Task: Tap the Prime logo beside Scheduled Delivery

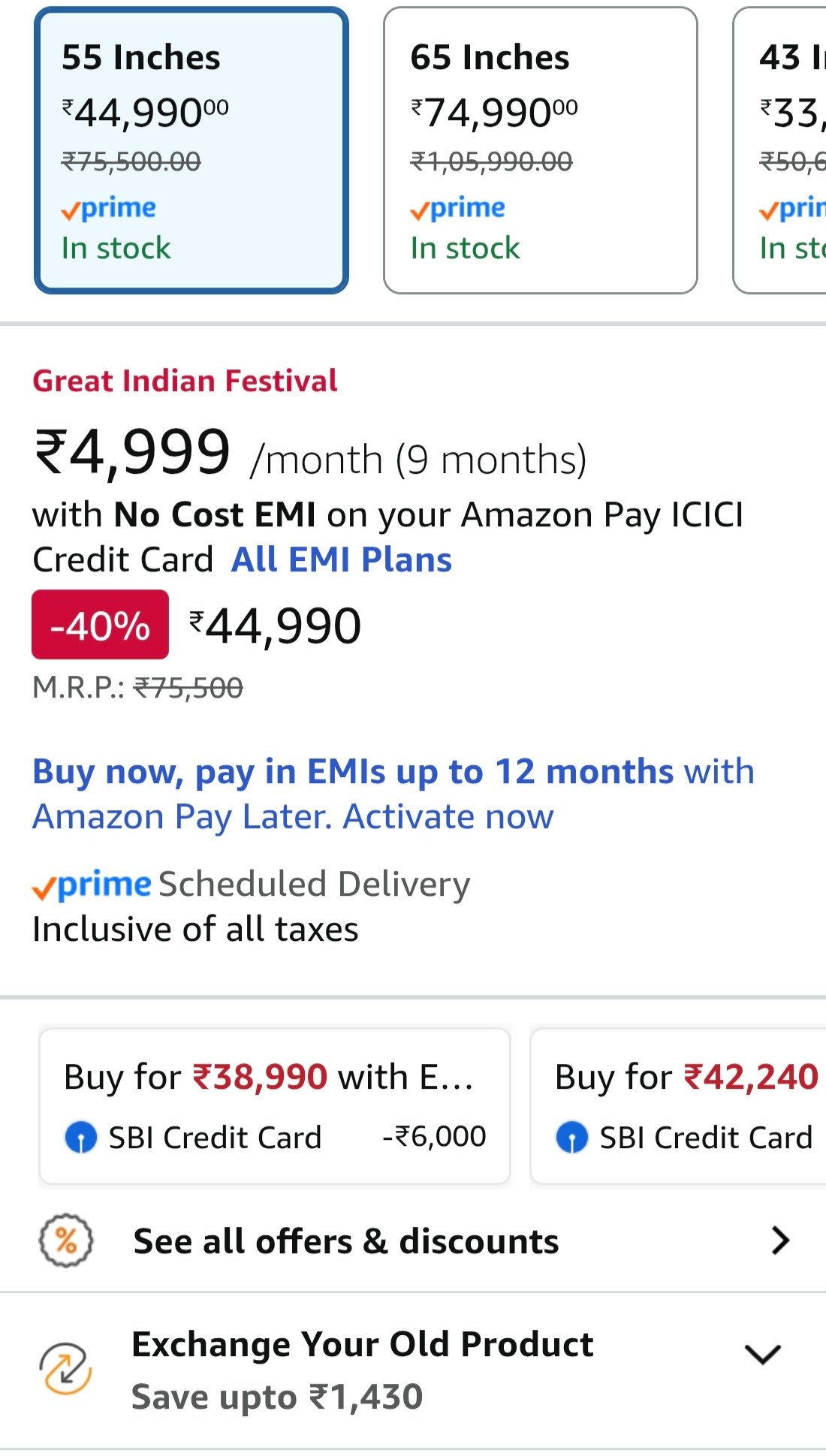Action: (x=92, y=885)
